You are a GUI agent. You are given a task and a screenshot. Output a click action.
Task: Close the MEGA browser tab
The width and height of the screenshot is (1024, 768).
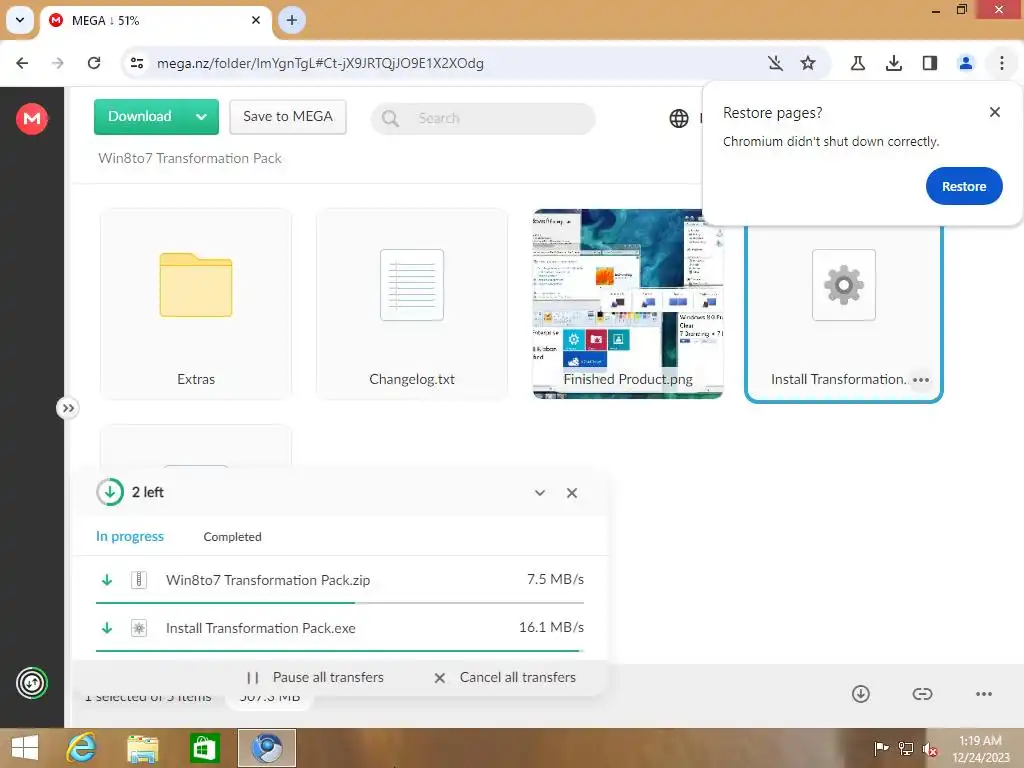point(256,20)
